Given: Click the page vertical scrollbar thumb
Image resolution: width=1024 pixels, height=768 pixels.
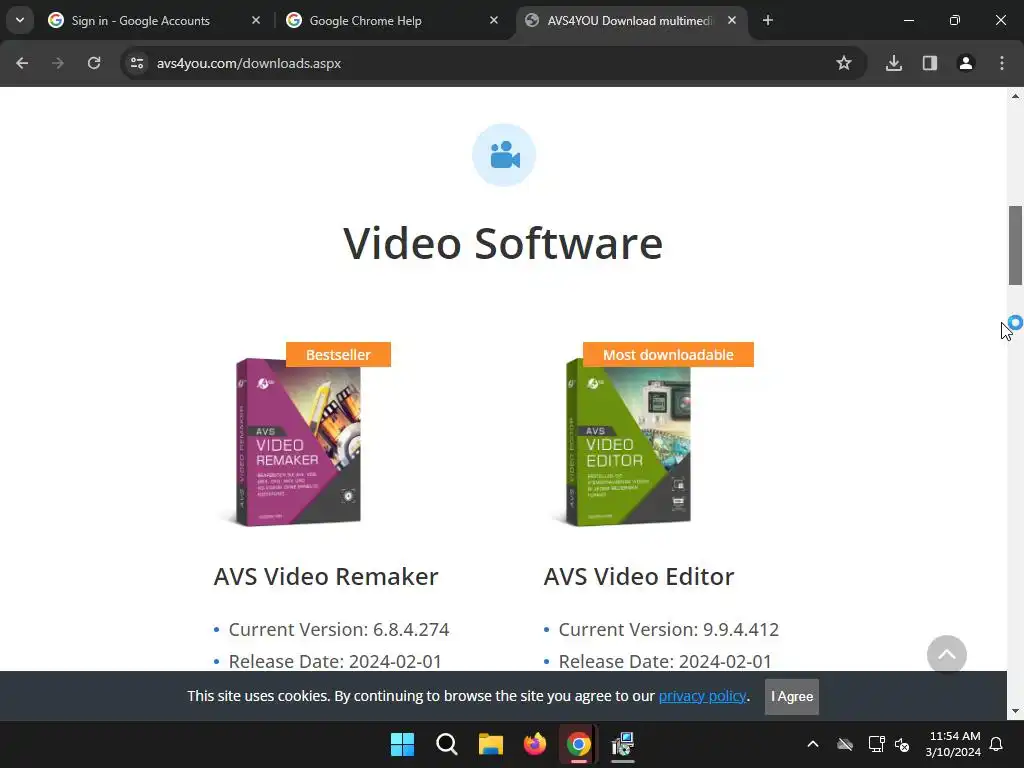Looking at the screenshot, I should 1016,246.
